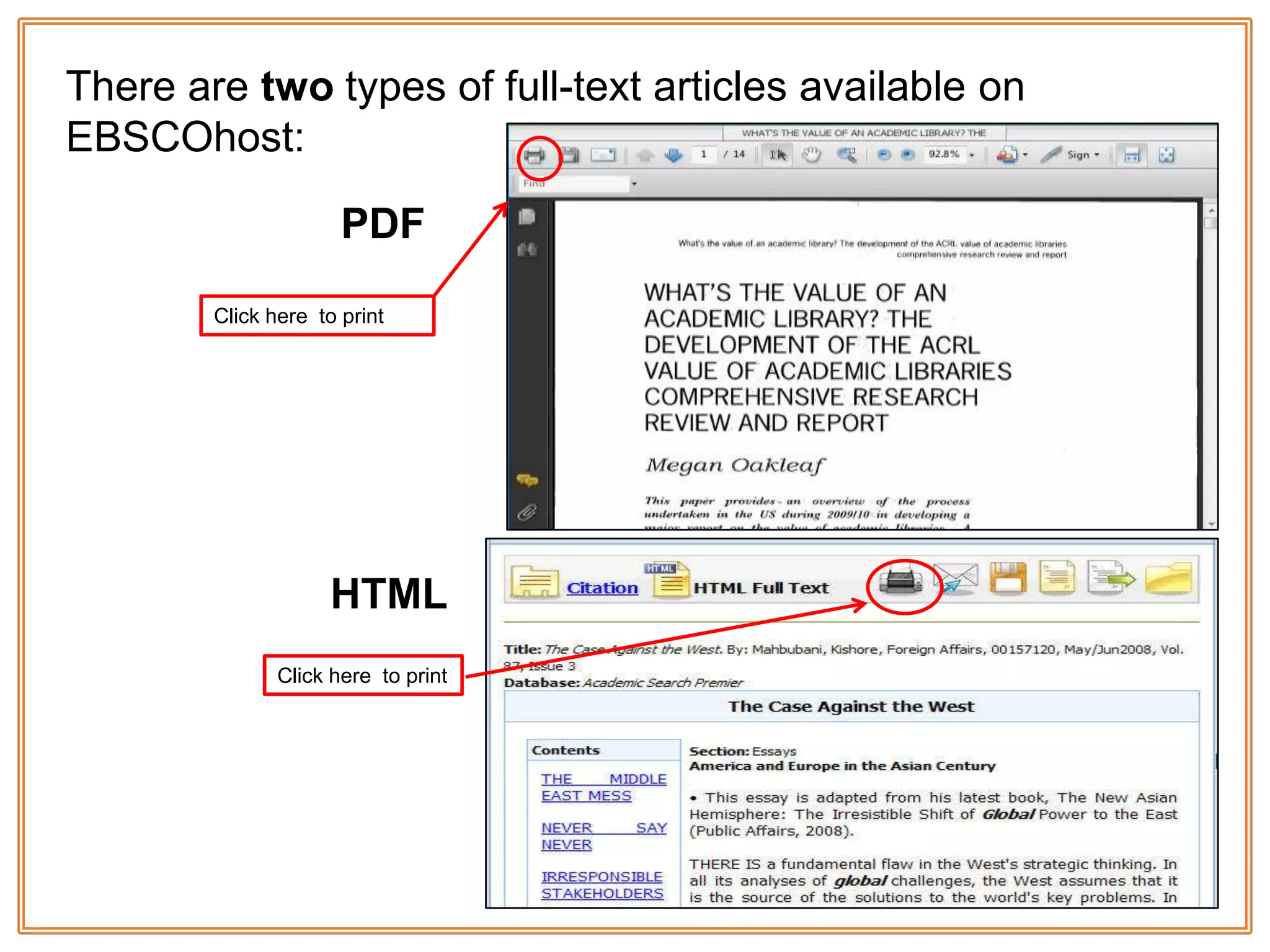Click the Cite document icon
This screenshot has height=952, width=1270.
pos(1057,578)
